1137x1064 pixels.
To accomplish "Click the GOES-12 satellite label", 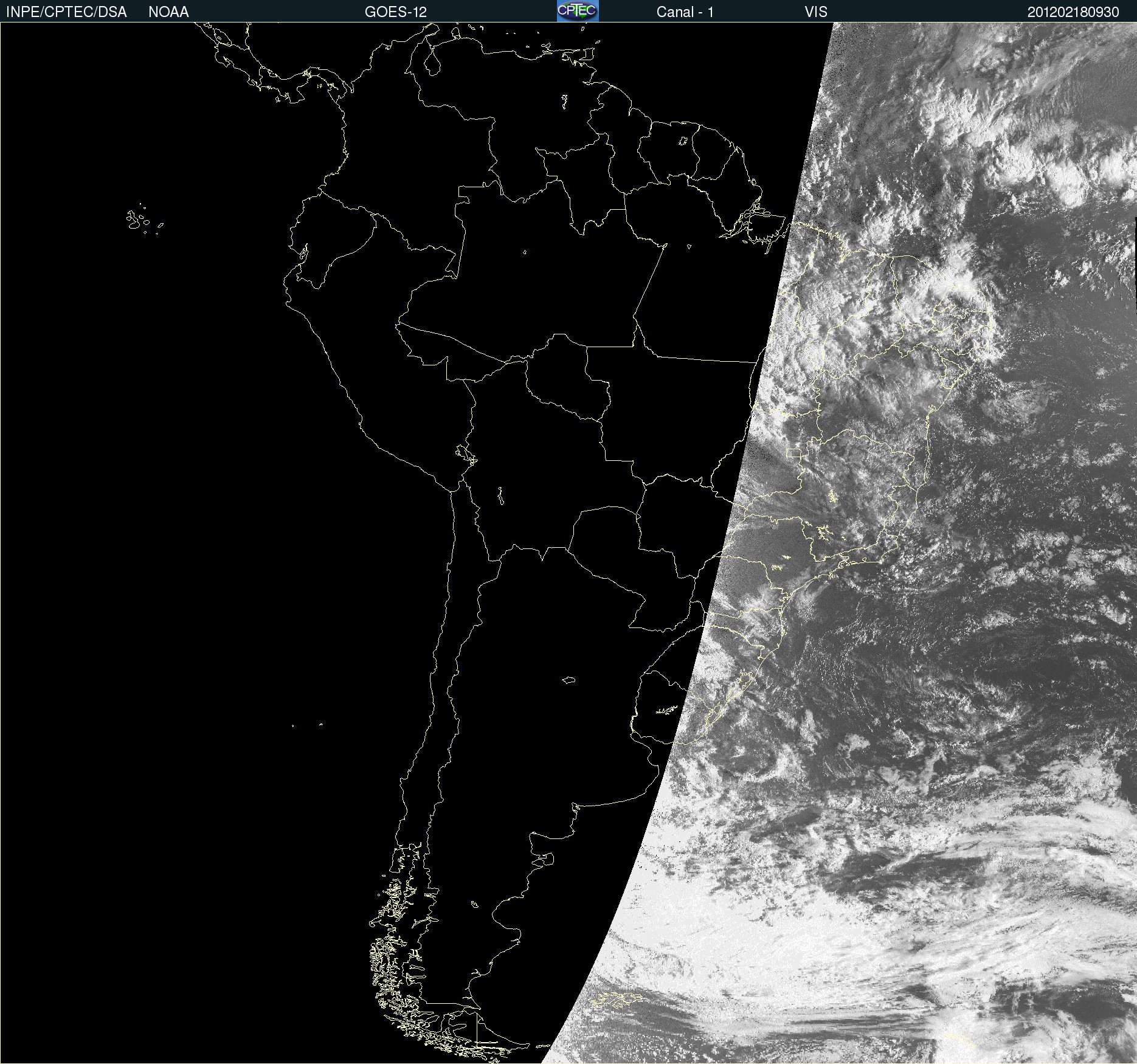I will (x=396, y=12).
